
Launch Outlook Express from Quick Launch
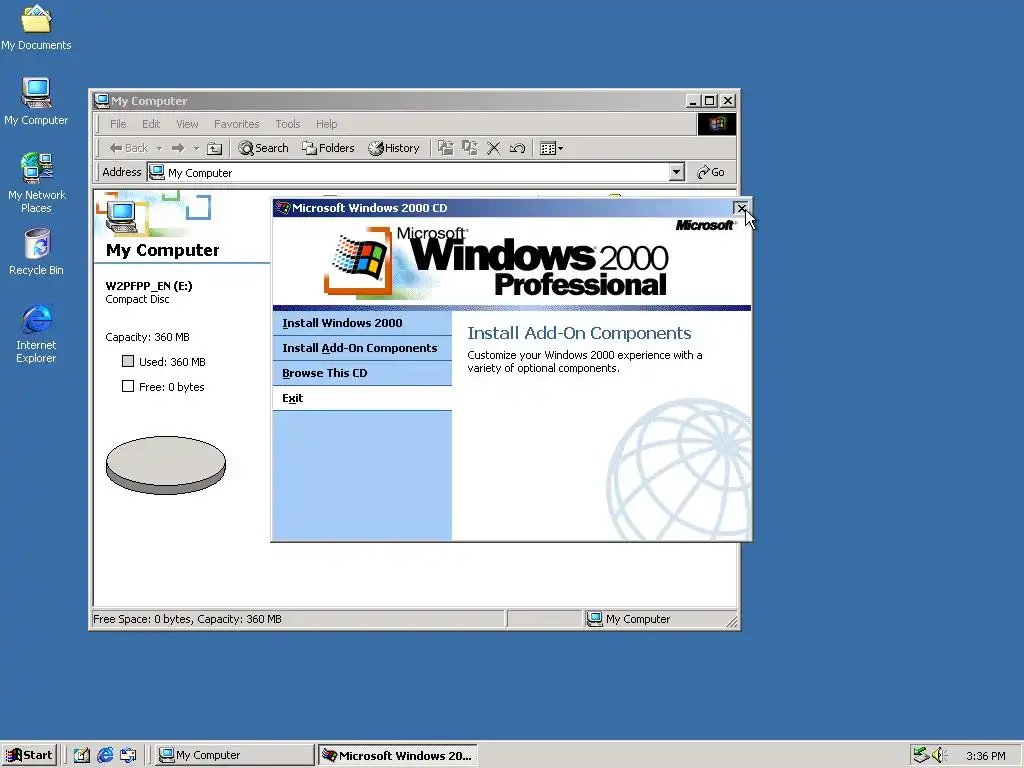(x=128, y=755)
